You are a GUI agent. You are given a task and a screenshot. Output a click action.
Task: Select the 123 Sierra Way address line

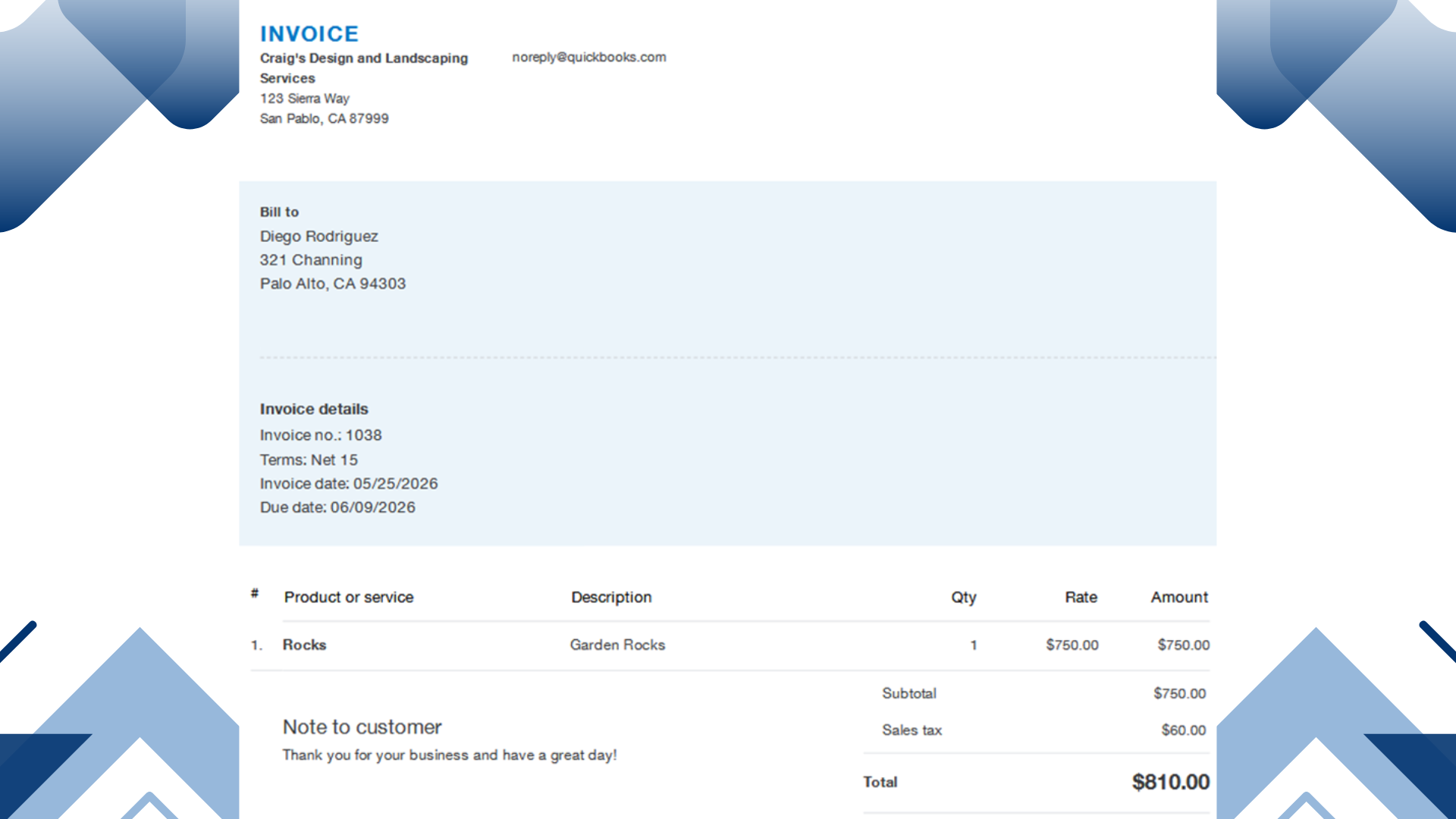(x=305, y=99)
